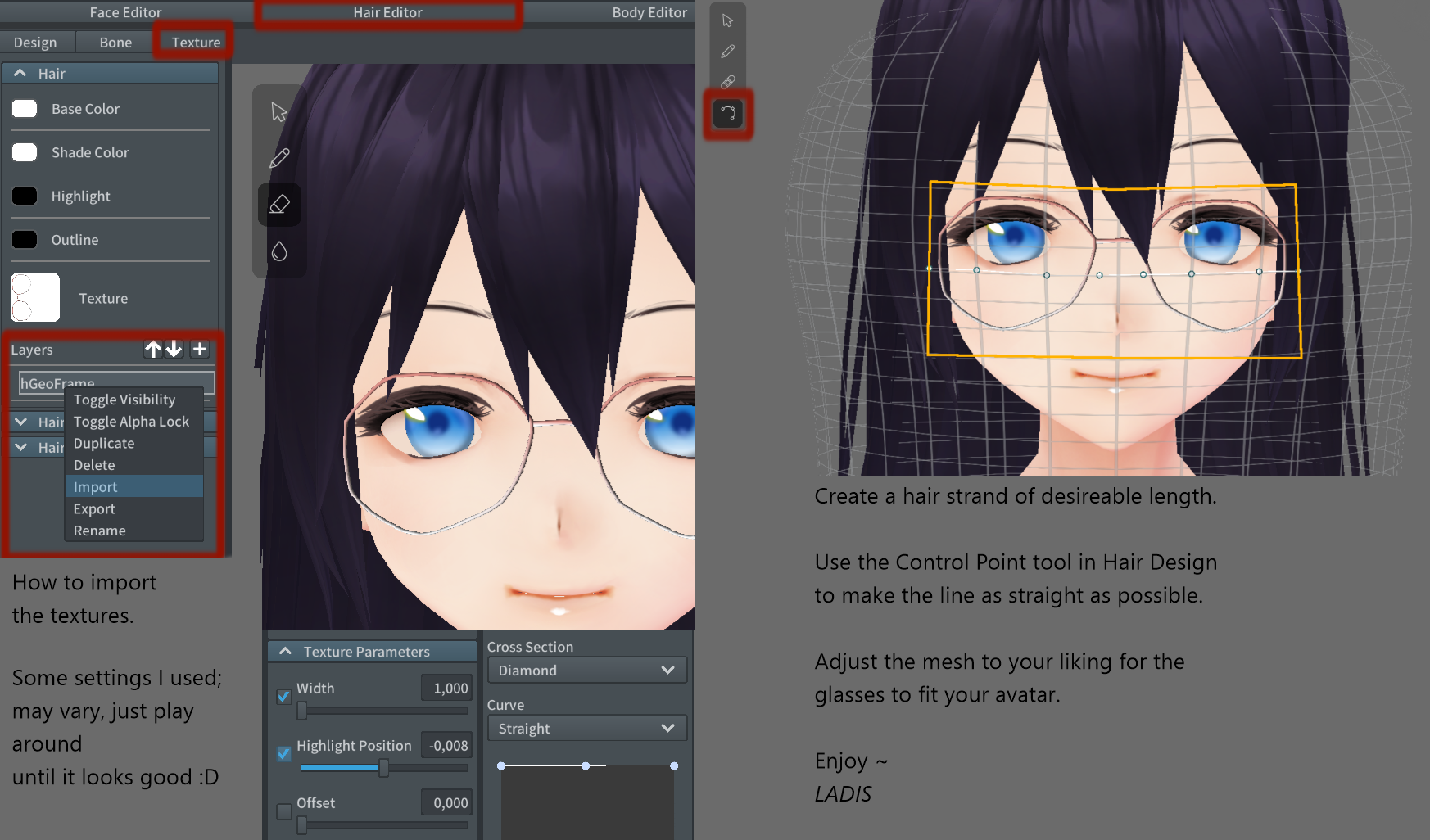Collapse the Hair section header
Screen dimensions: 1430x840
(x=20, y=73)
